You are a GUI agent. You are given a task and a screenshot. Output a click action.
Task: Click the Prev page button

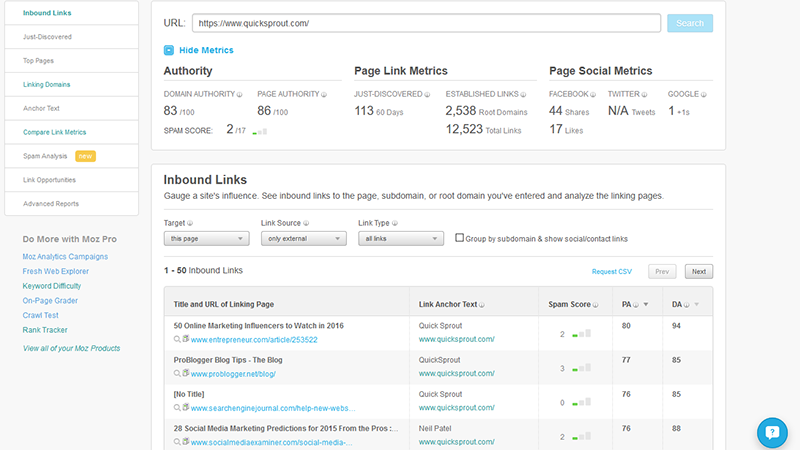[662, 271]
